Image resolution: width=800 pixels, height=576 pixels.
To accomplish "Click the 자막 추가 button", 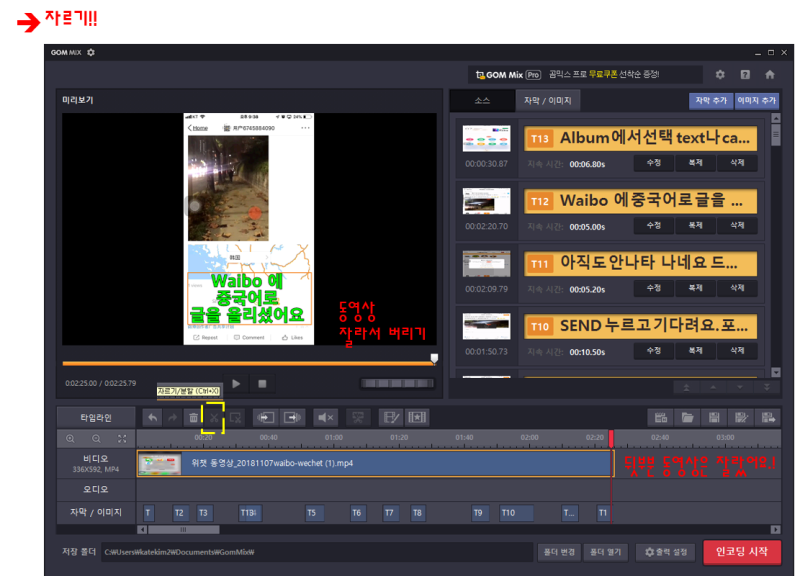I will pos(711,101).
